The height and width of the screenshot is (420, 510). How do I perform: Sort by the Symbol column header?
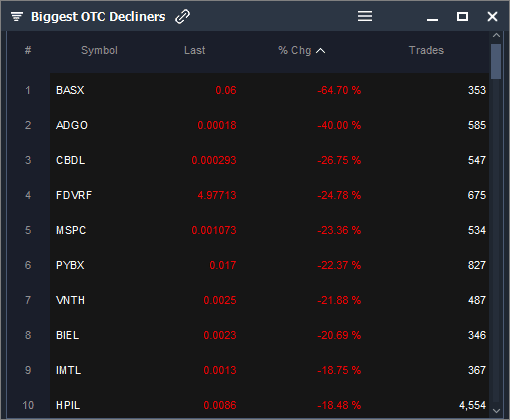click(x=99, y=50)
